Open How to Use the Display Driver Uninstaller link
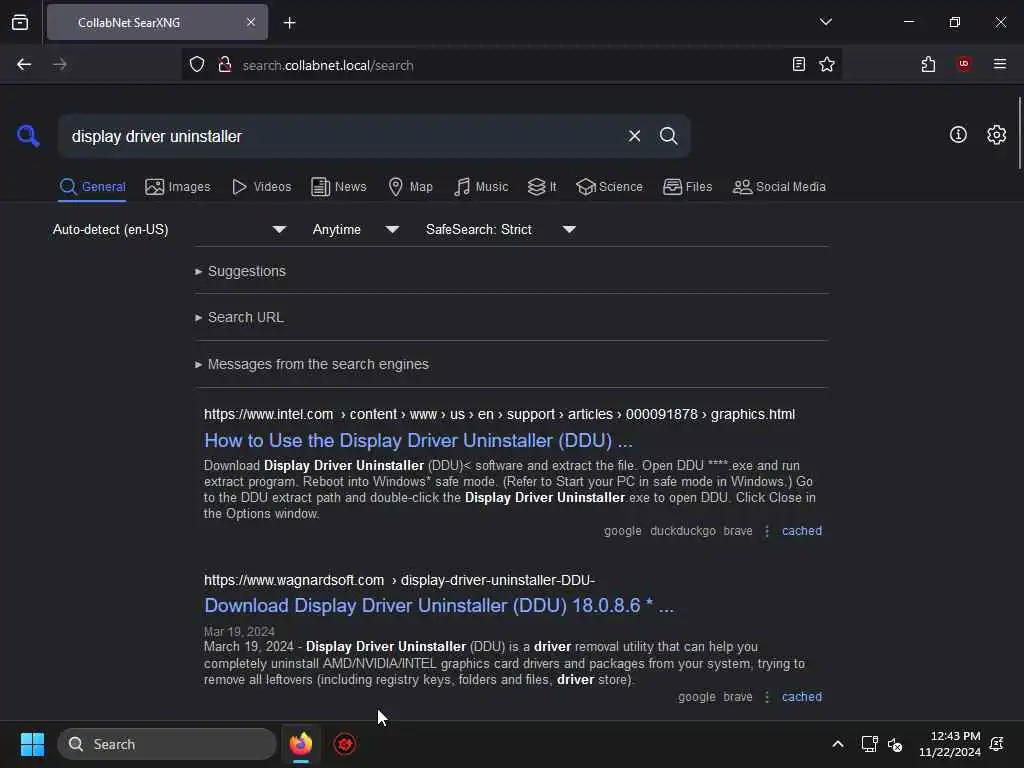The image size is (1024, 768). pos(419,441)
